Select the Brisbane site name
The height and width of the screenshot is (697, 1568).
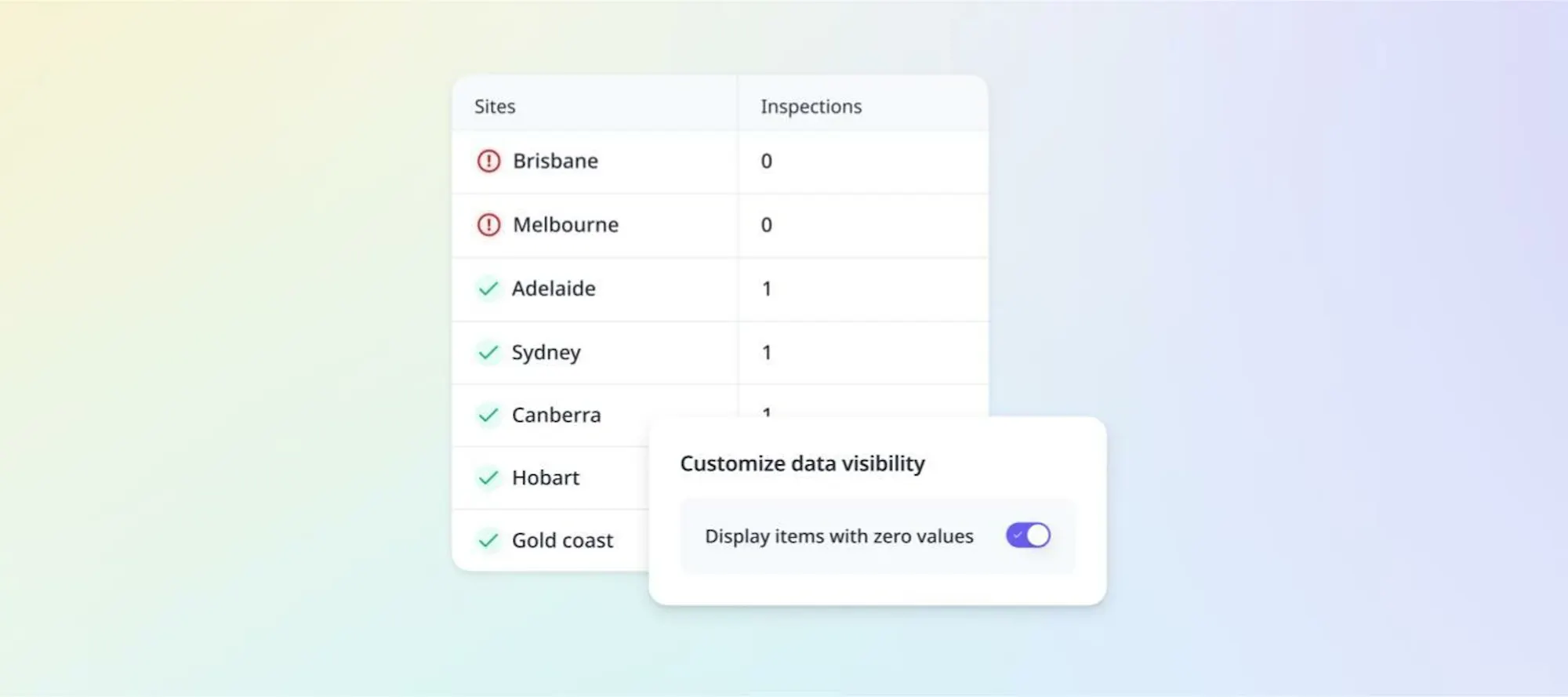coord(555,162)
